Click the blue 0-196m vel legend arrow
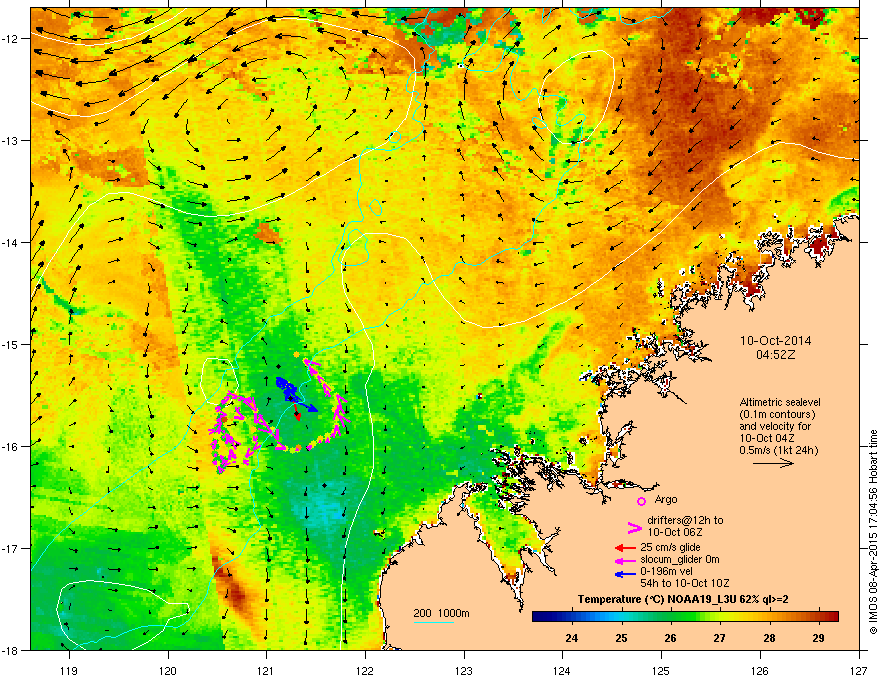 click(625, 573)
